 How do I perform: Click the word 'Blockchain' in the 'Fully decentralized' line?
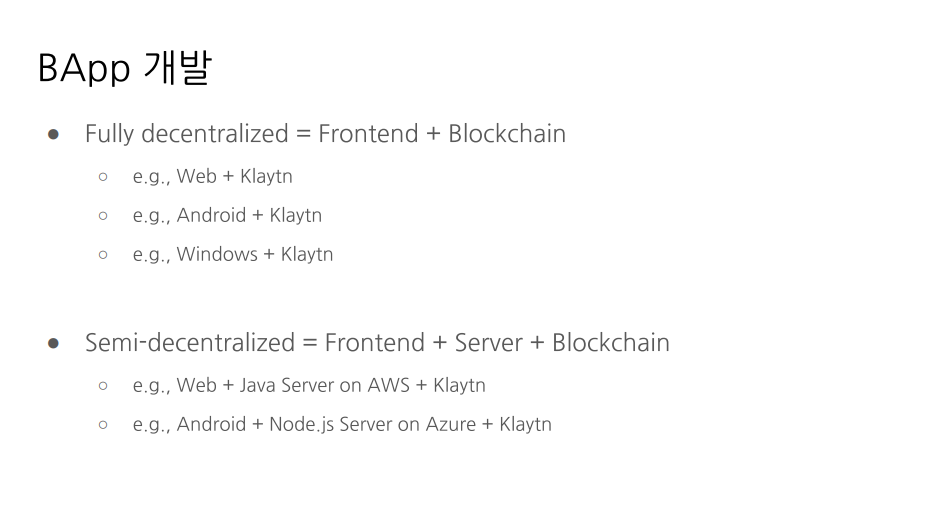[x=506, y=134]
